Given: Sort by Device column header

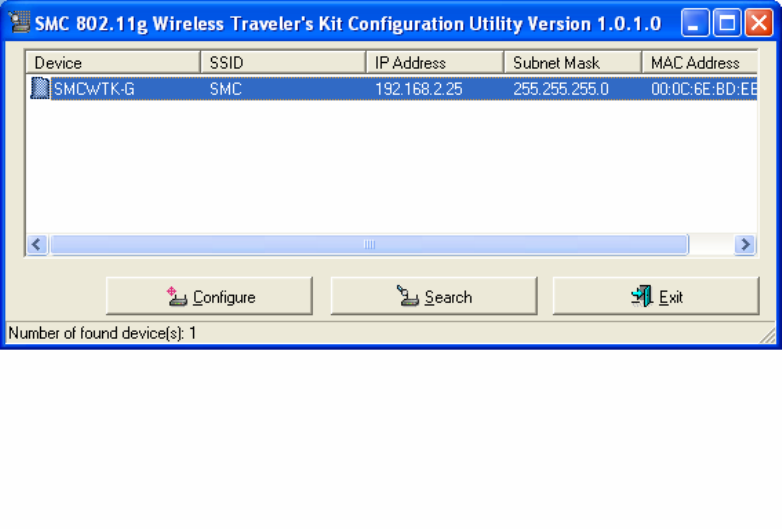Looking at the screenshot, I should tap(113, 63).
